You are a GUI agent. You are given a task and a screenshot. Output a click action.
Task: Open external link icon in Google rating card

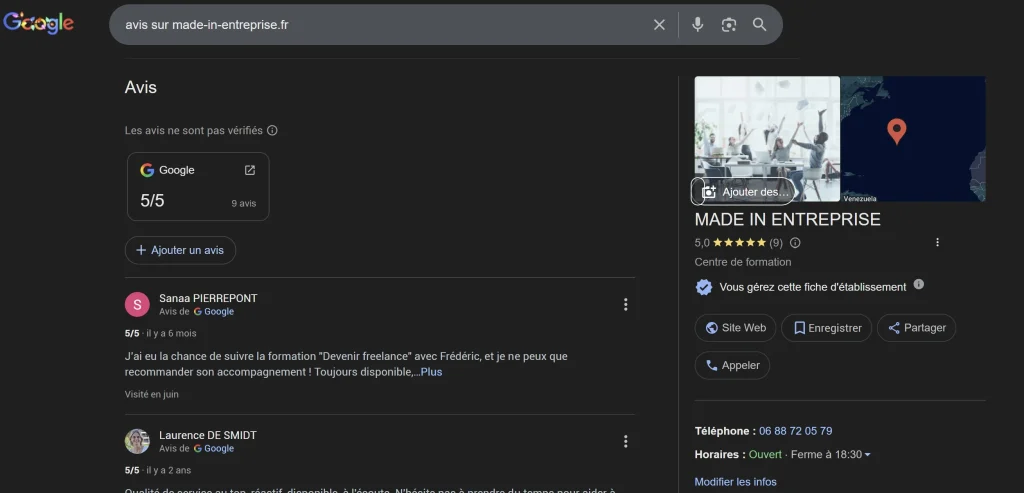(249, 170)
